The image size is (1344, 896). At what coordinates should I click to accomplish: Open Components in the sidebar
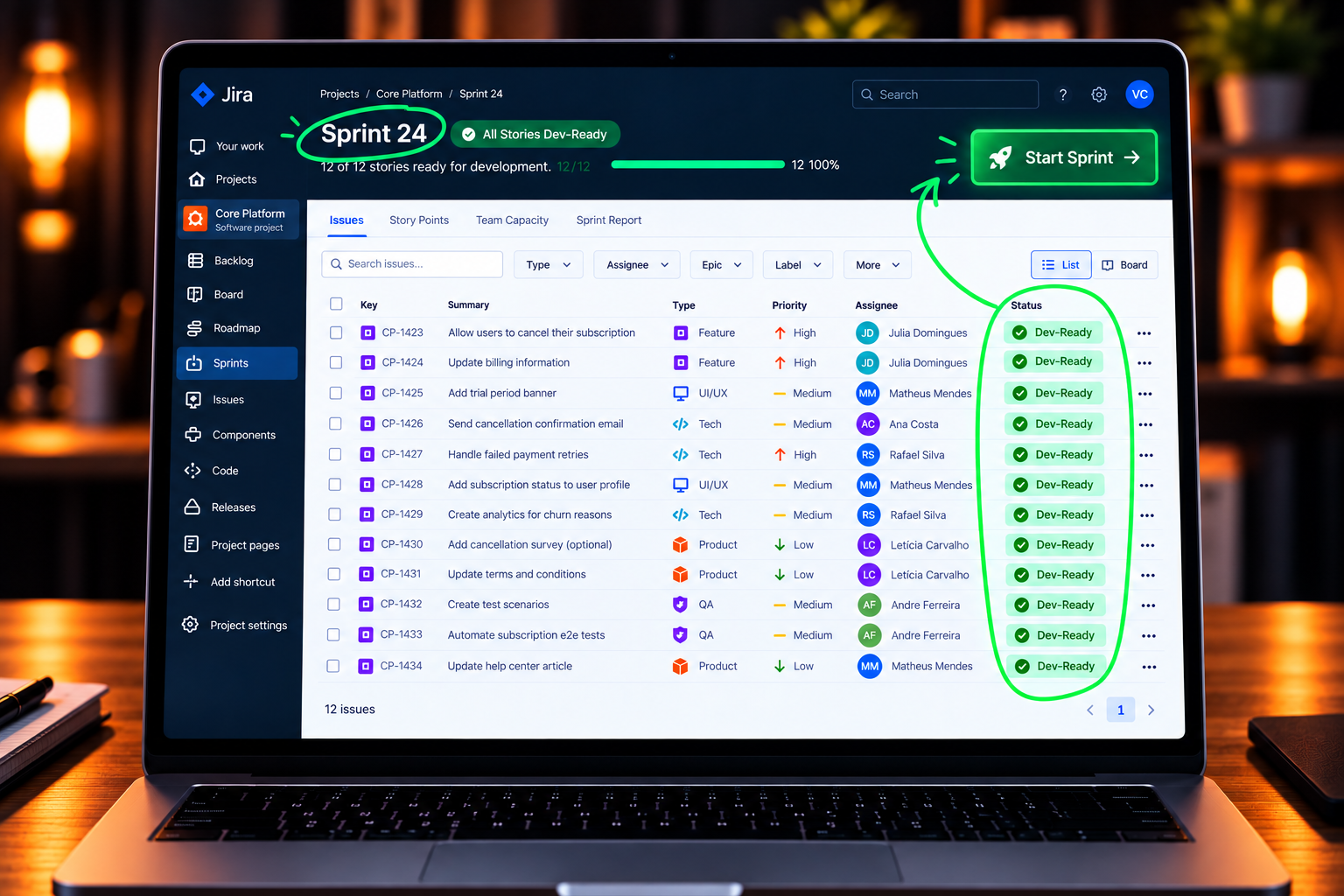pyautogui.click(x=230, y=435)
